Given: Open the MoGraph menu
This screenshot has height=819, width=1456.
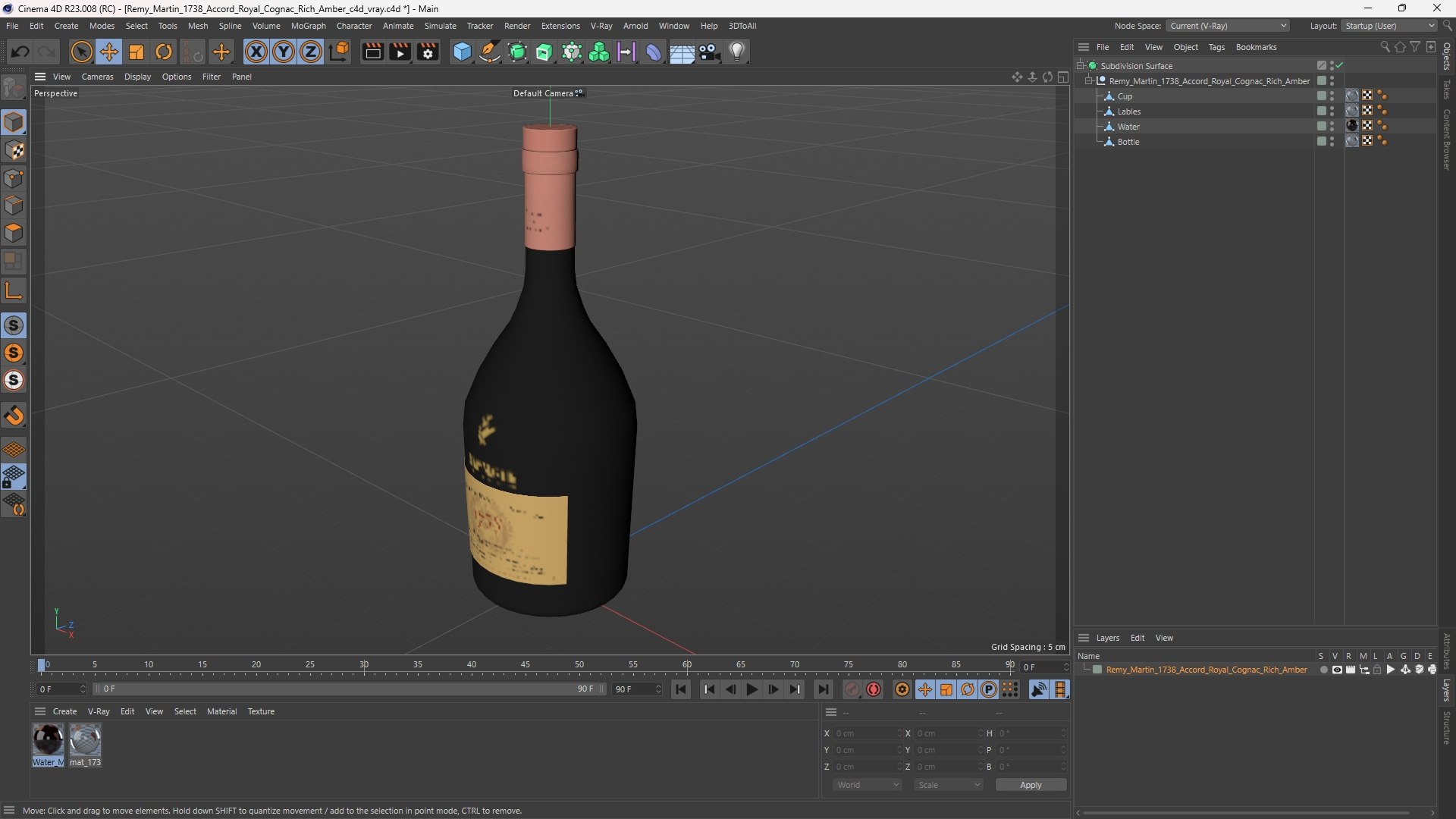Looking at the screenshot, I should [308, 26].
